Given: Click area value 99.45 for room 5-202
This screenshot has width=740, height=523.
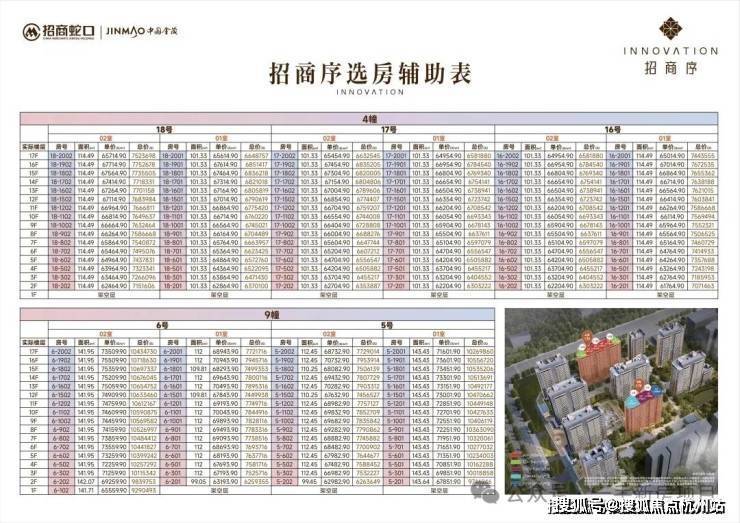Looking at the screenshot, I should (310, 482).
